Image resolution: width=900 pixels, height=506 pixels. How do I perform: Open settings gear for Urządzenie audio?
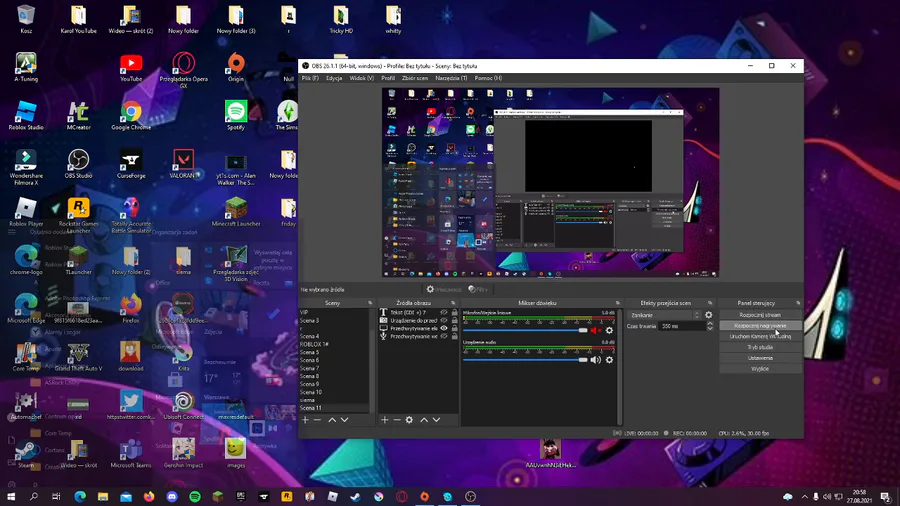[609, 360]
